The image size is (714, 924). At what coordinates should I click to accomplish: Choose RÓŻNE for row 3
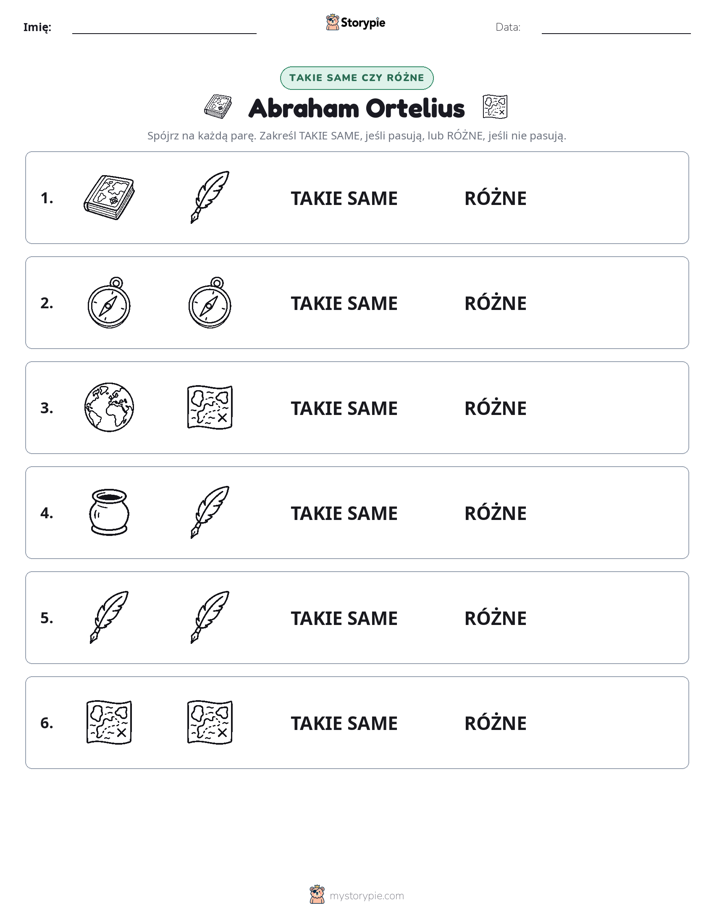495,408
